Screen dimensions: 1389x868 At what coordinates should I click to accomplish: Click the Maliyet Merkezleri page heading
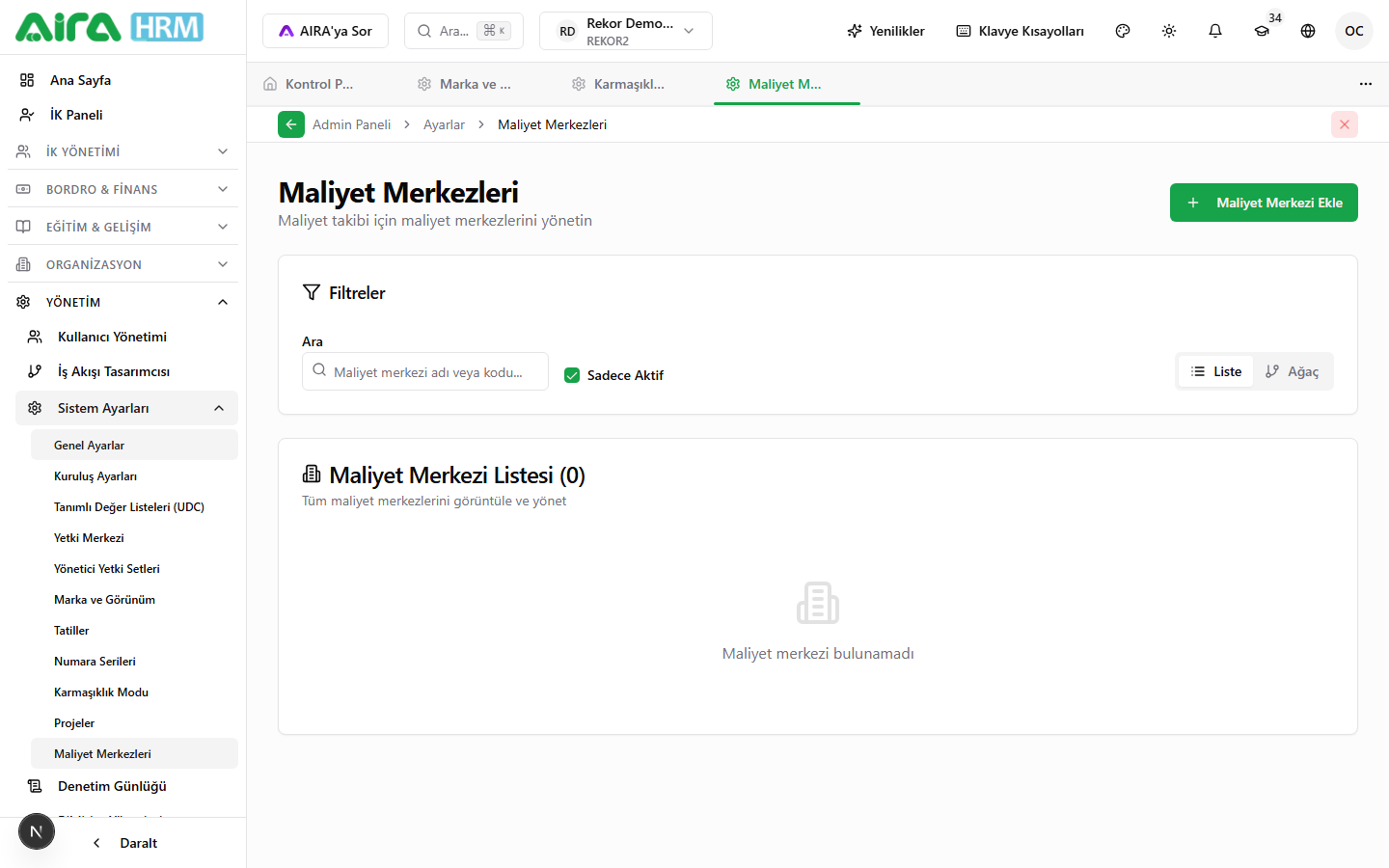point(398,192)
